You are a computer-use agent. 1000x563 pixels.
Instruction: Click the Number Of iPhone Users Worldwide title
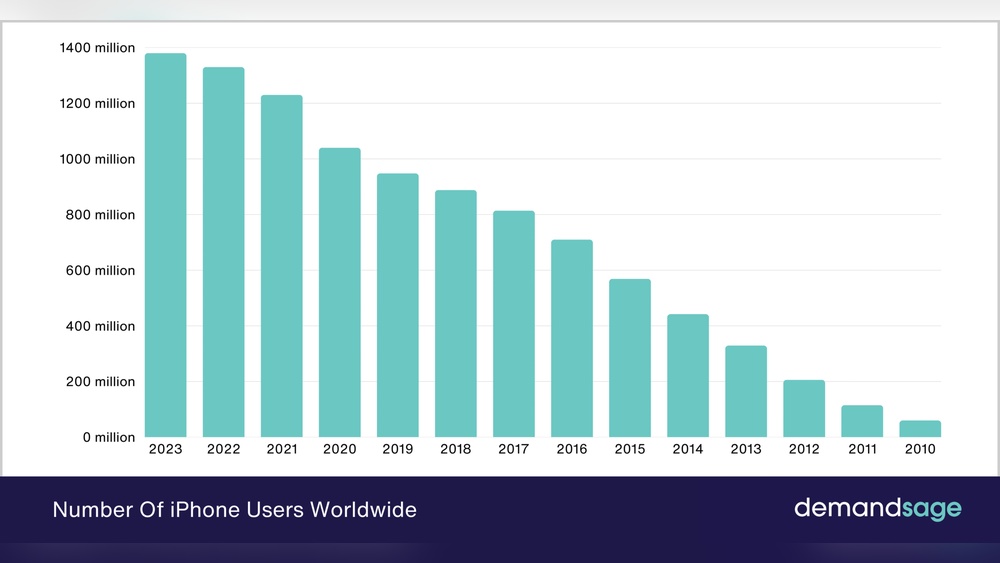click(235, 509)
